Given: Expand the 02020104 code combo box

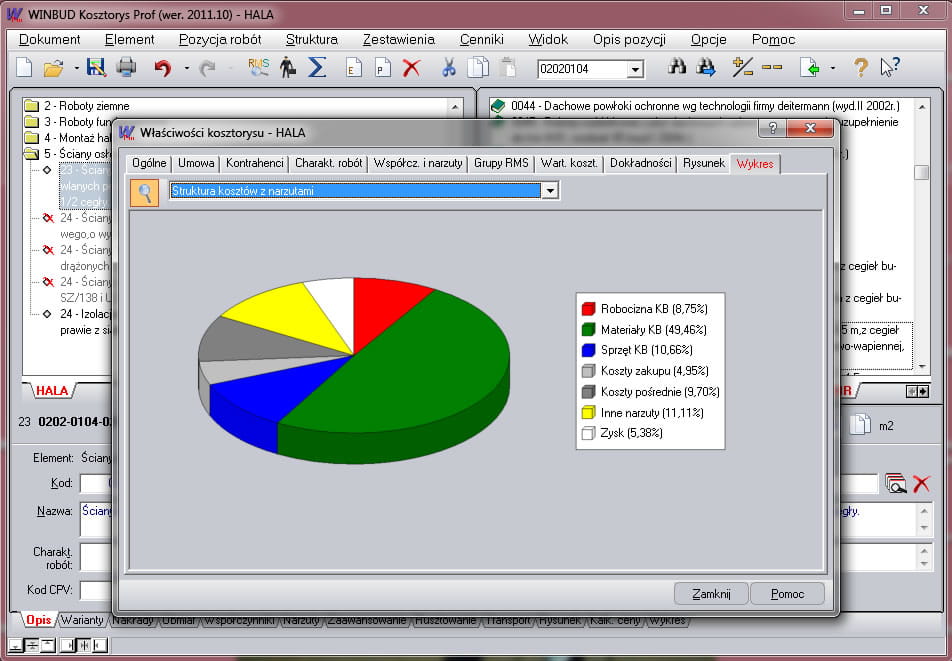Looking at the screenshot, I should tap(634, 69).
